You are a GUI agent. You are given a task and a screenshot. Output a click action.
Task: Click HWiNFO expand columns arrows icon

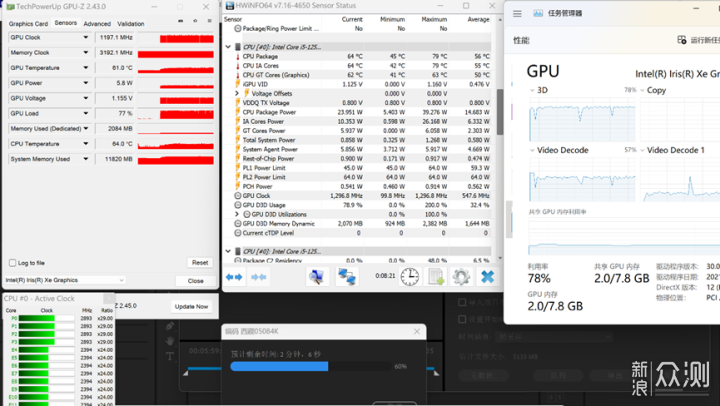pos(234,277)
